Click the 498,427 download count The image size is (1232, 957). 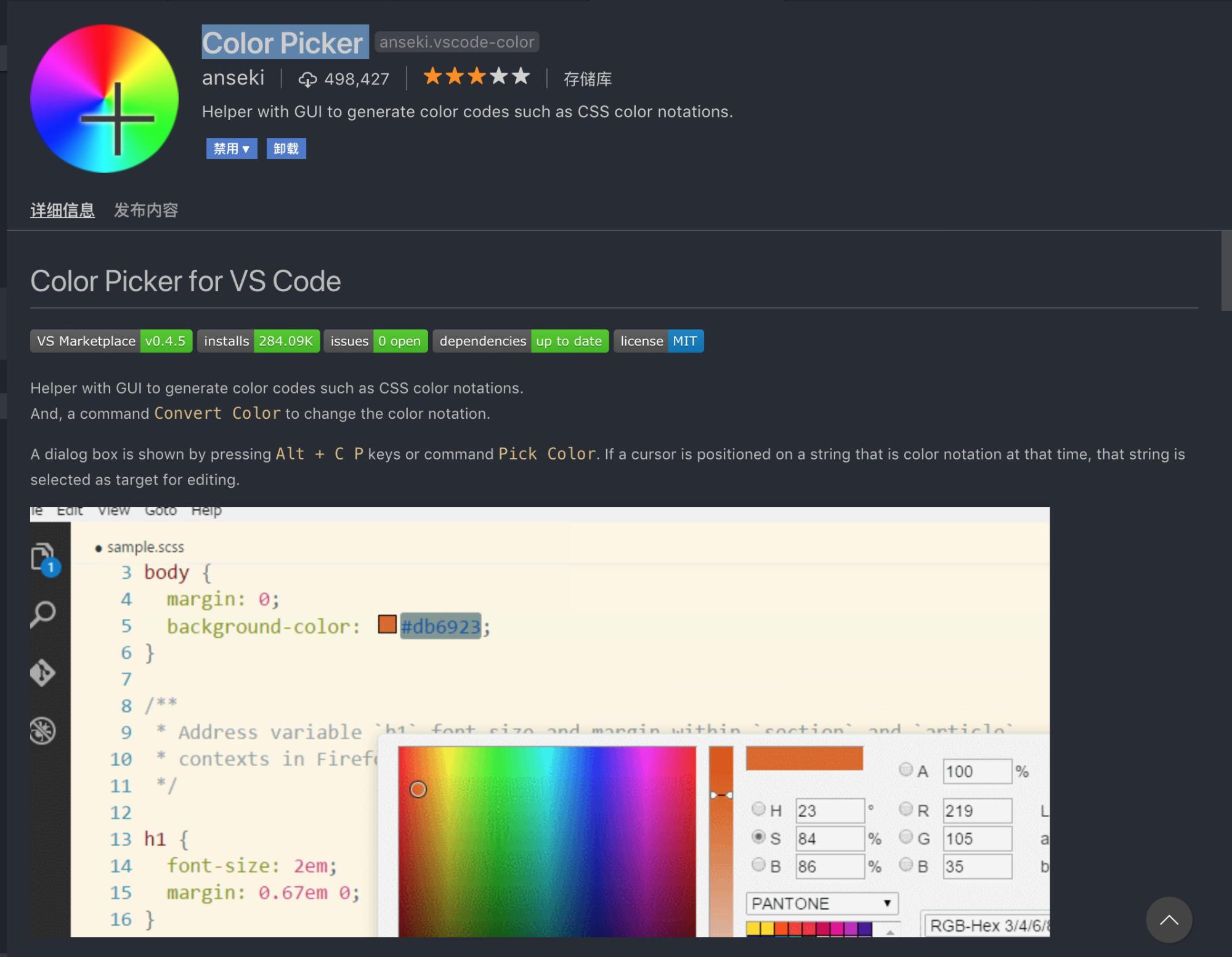coord(357,79)
